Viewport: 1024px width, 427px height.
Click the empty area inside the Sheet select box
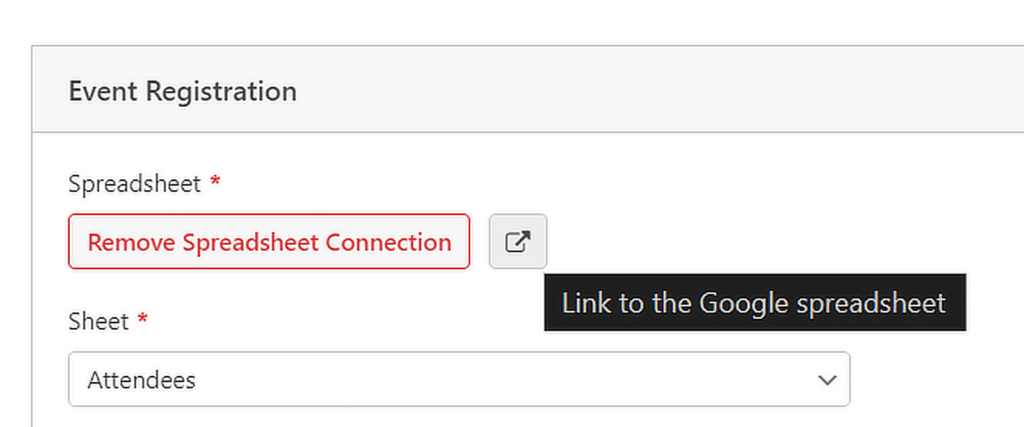point(500,380)
